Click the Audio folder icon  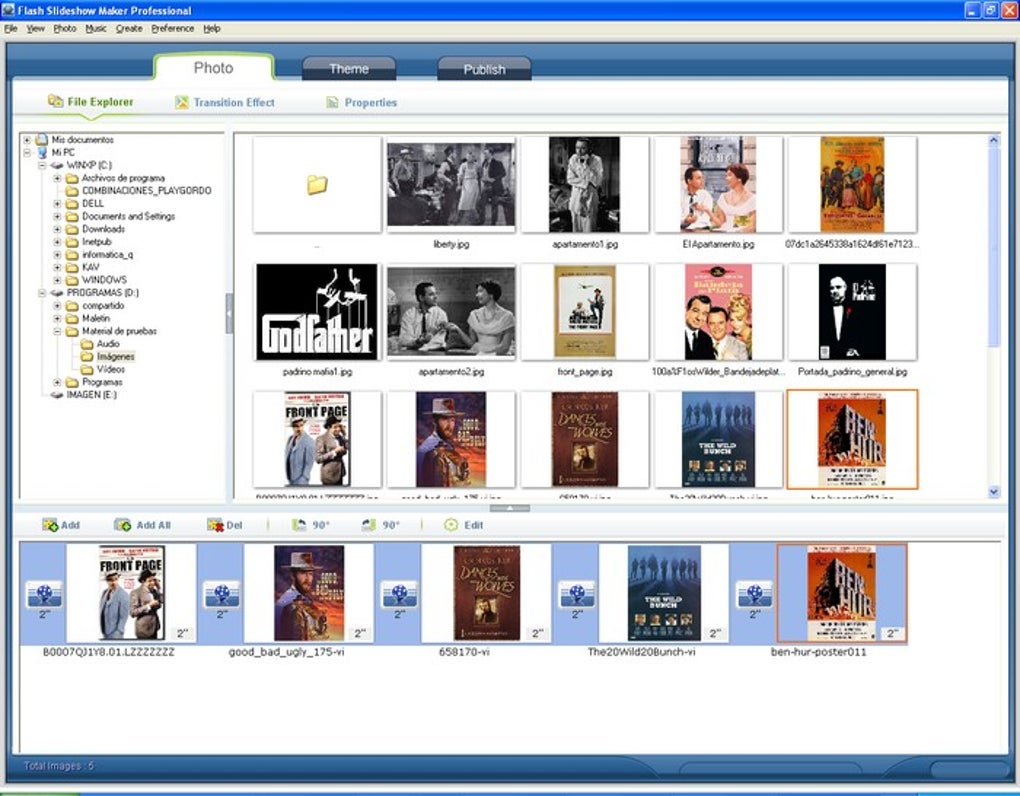tap(87, 343)
